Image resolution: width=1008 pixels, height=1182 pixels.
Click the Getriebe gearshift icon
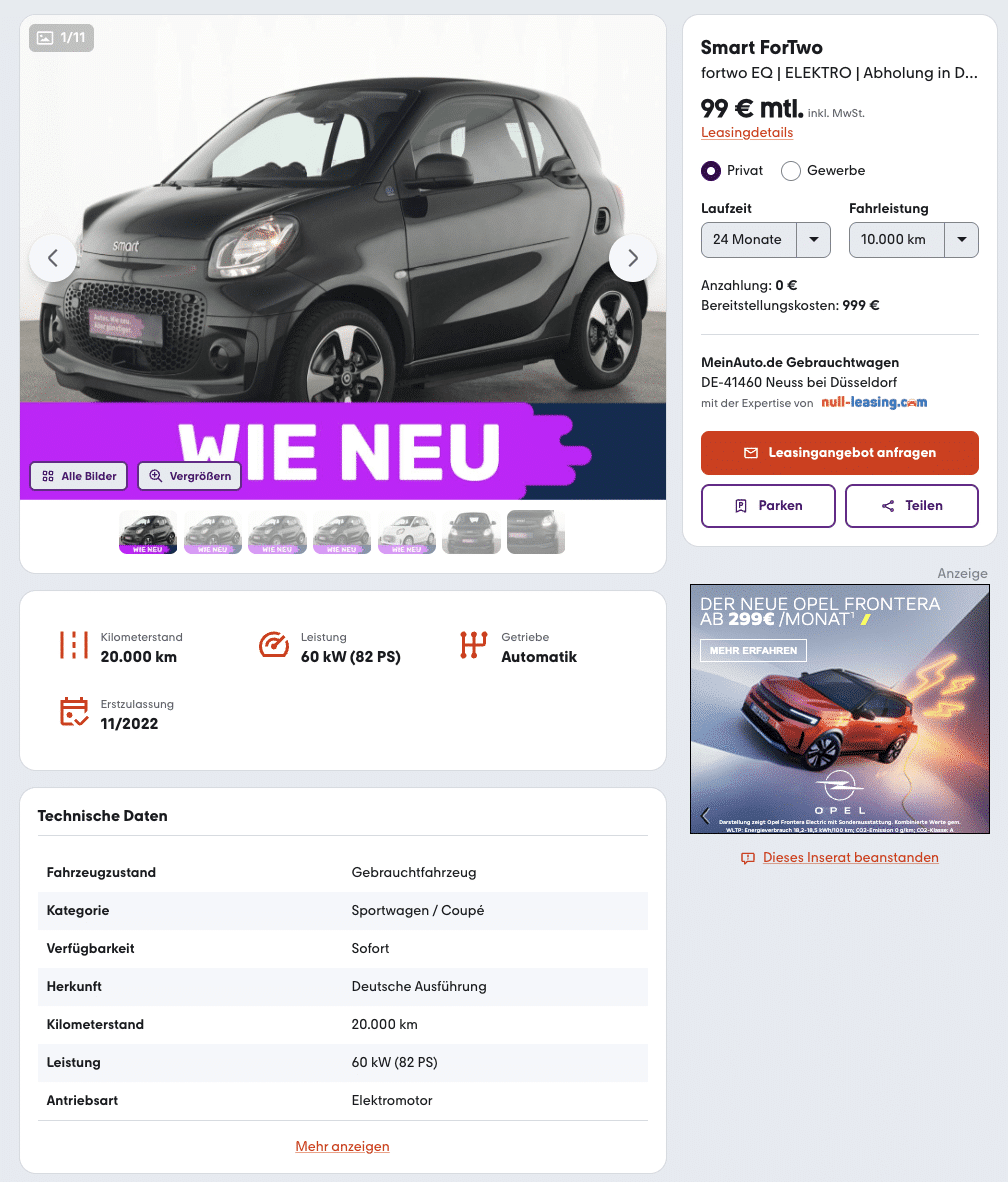tap(473, 645)
